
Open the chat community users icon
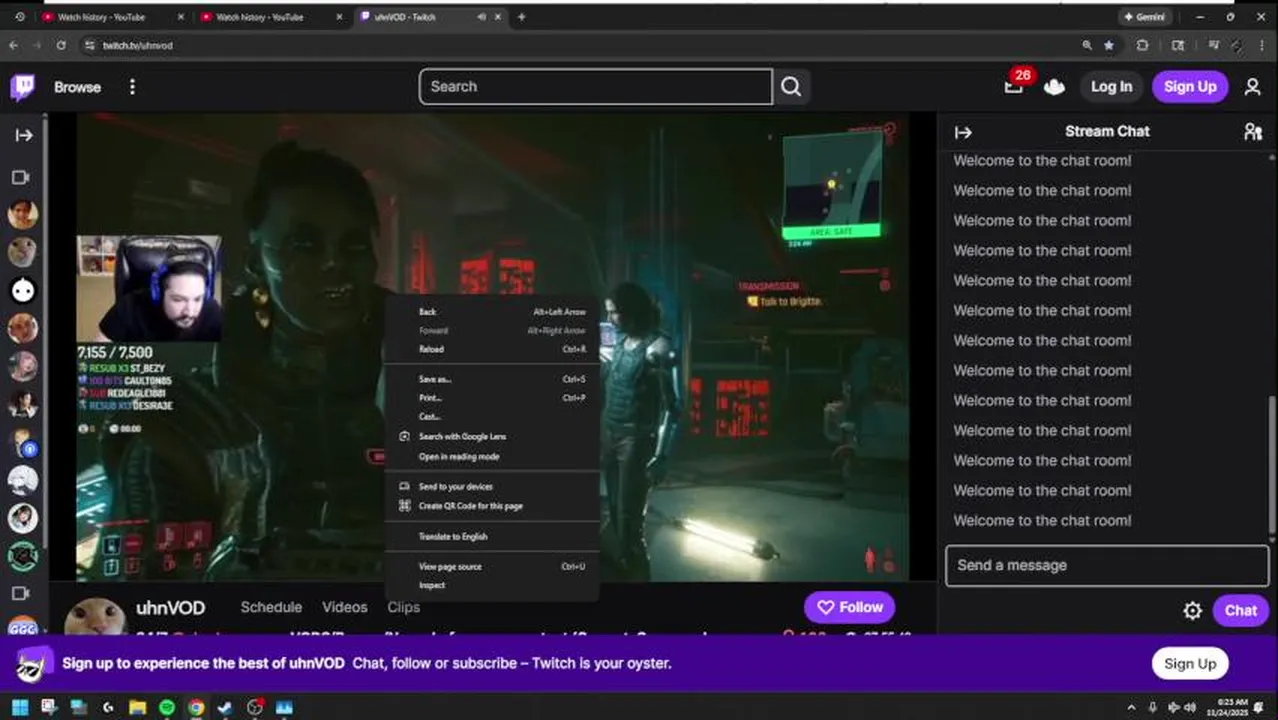[x=1252, y=132]
